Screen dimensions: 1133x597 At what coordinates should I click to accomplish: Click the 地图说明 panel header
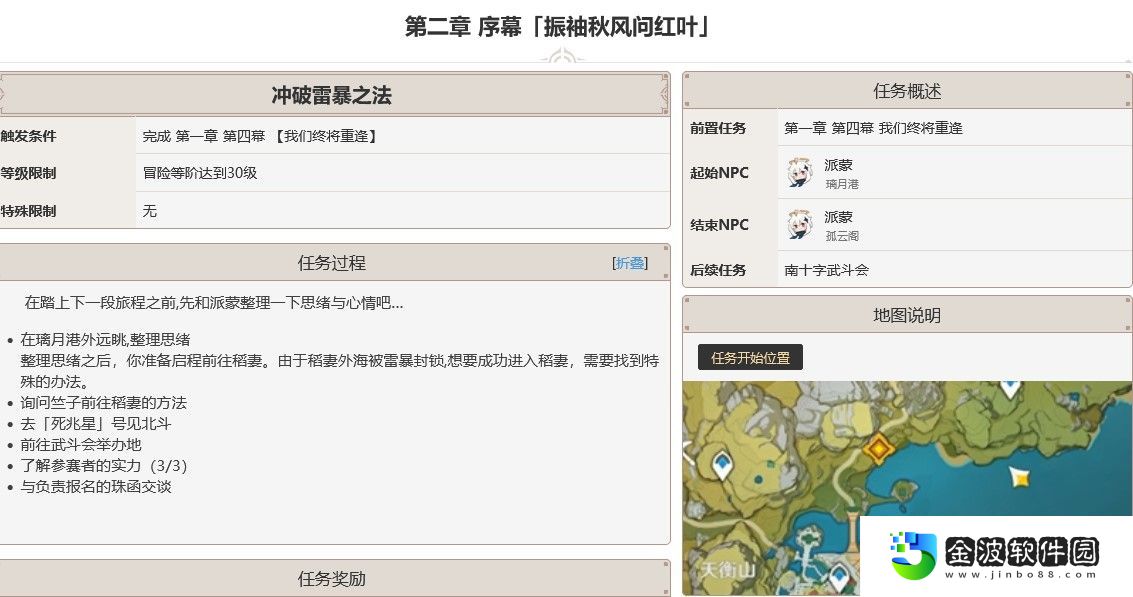tap(907, 315)
